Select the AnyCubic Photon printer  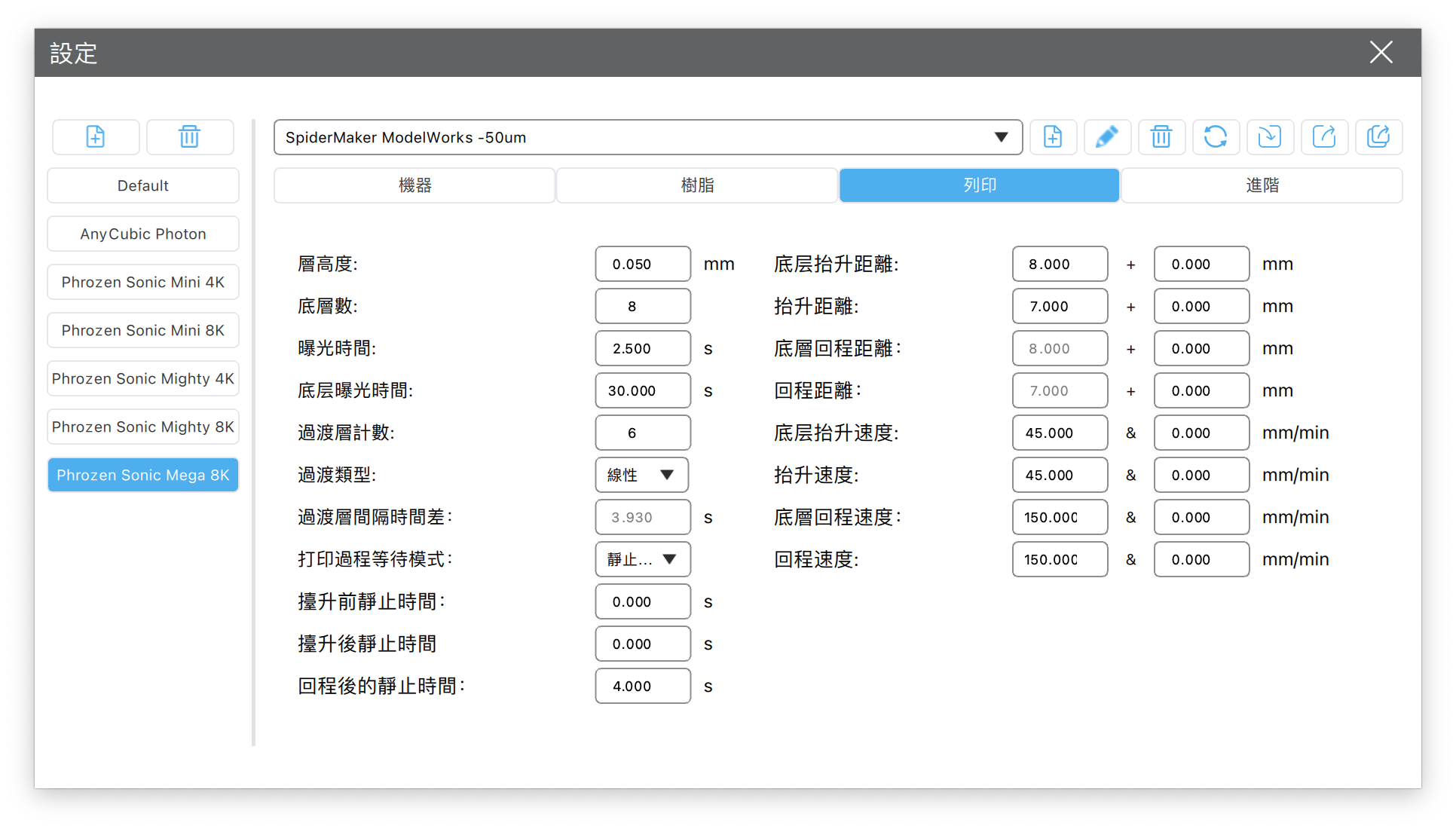[143, 234]
